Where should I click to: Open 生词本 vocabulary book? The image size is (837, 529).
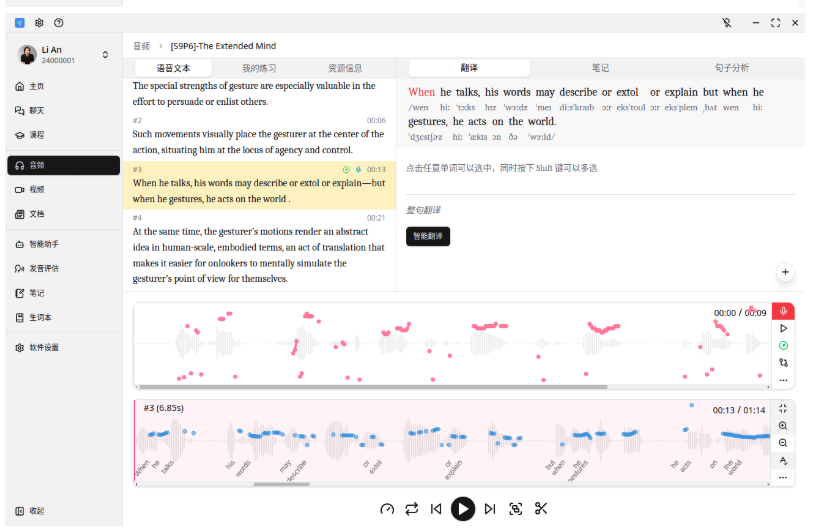point(63,318)
